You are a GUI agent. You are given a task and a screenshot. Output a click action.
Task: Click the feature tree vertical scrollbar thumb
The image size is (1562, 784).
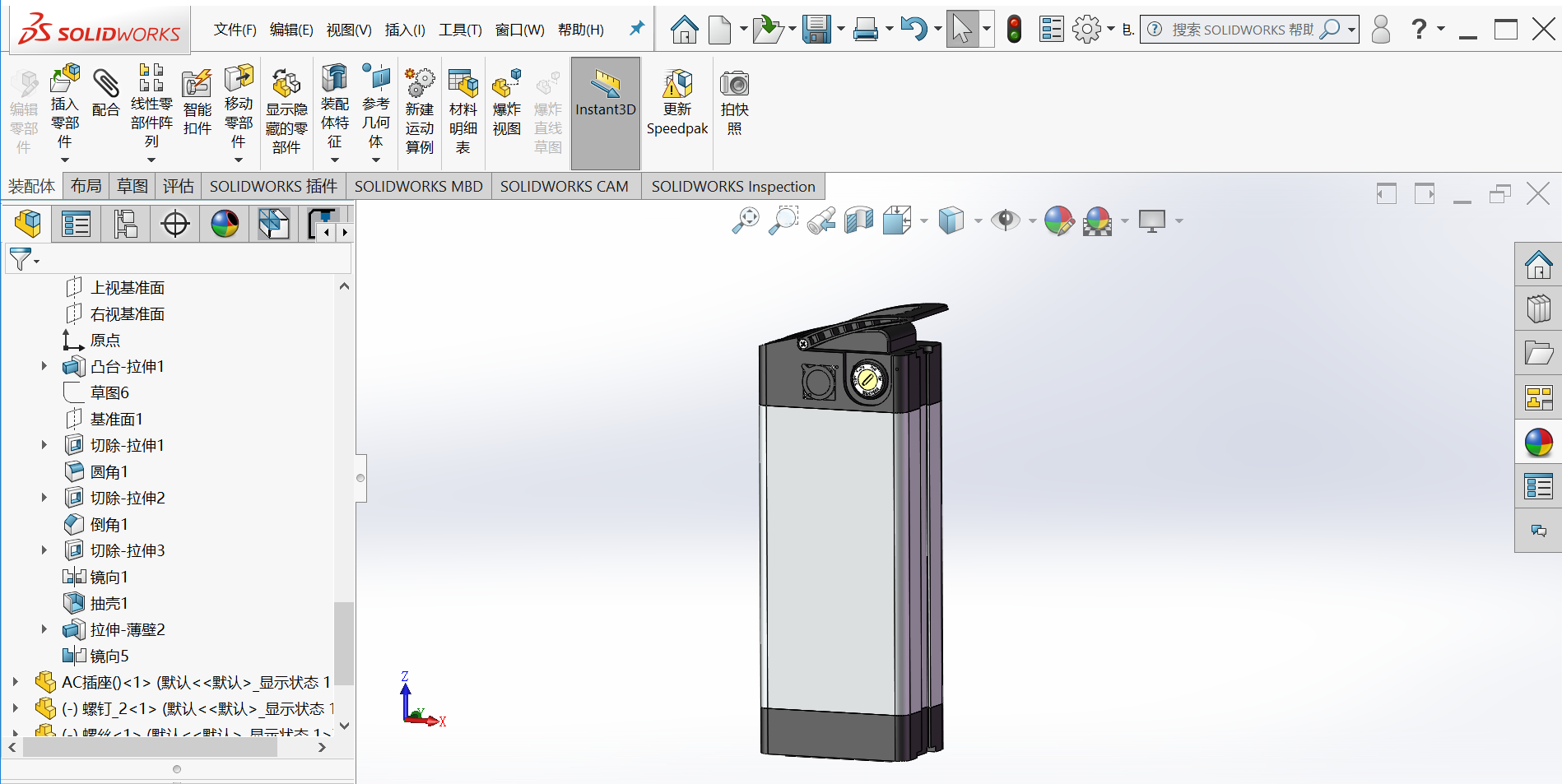[x=344, y=643]
